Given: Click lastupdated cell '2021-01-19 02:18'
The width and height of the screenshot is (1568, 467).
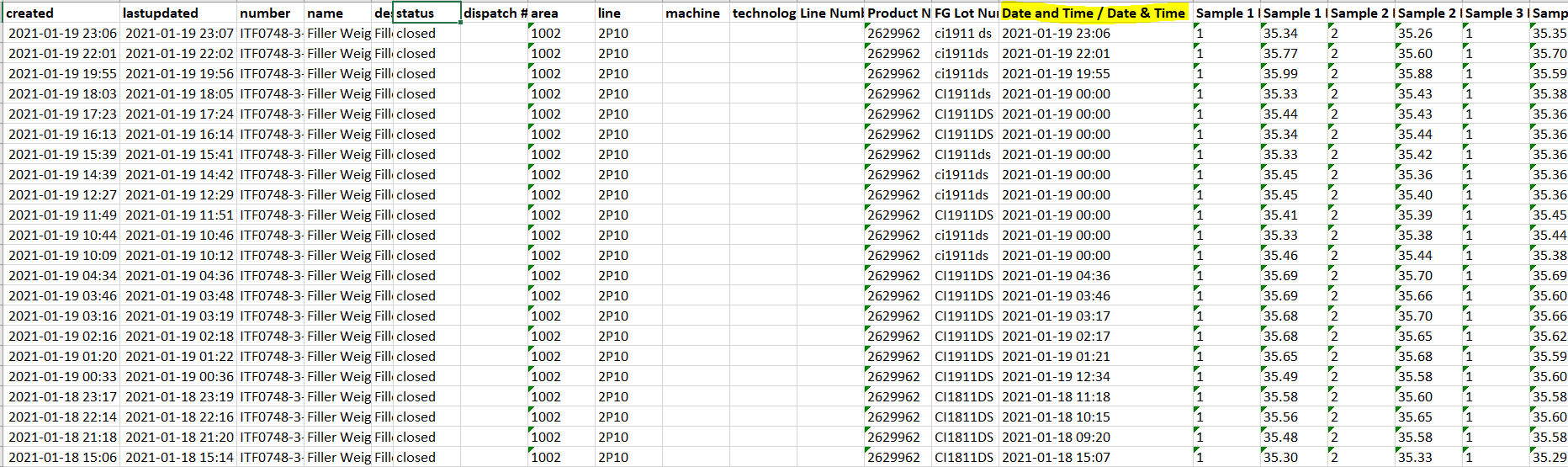Looking at the screenshot, I should tap(179, 336).
